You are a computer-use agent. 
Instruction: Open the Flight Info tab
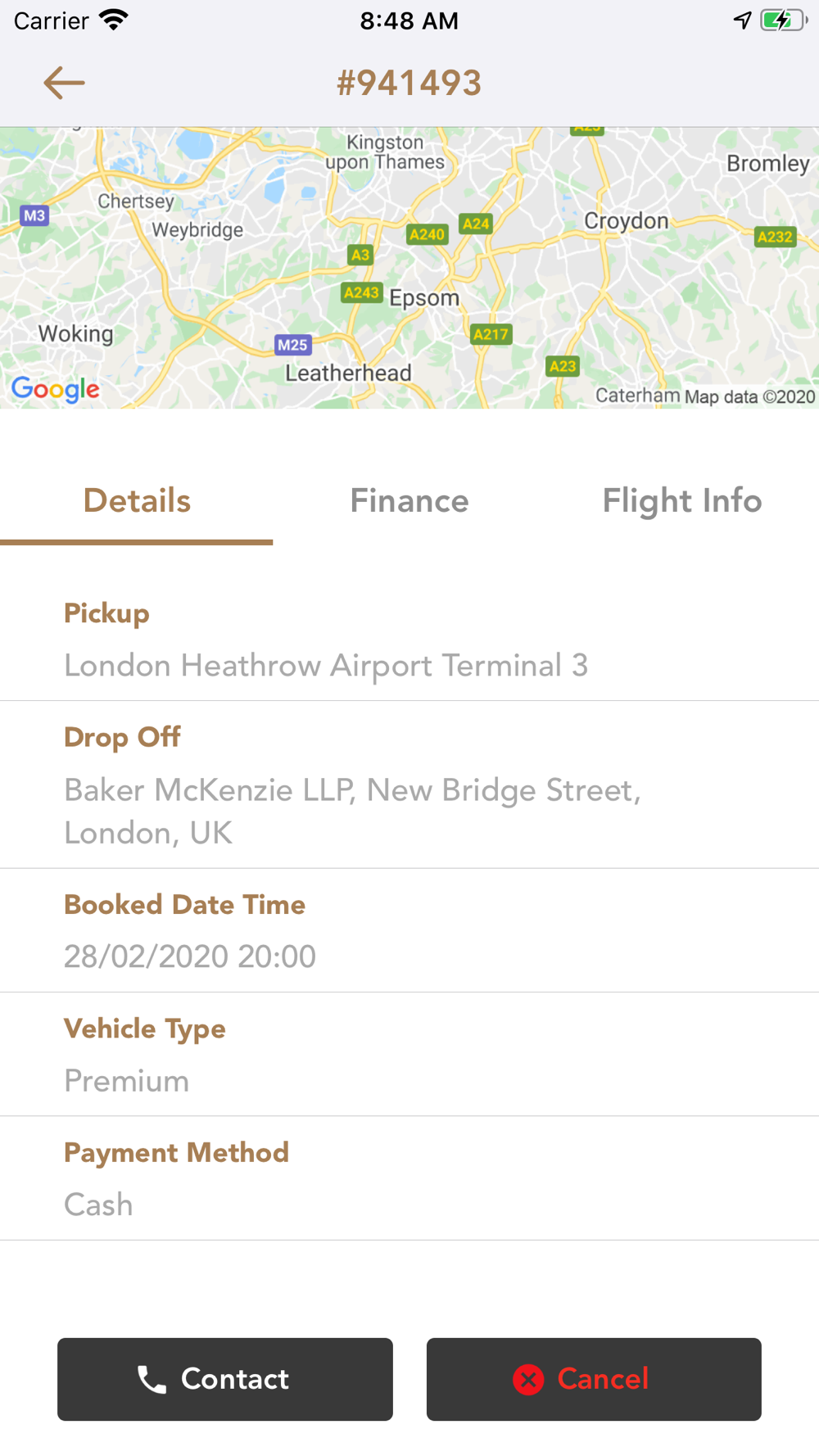tap(682, 501)
